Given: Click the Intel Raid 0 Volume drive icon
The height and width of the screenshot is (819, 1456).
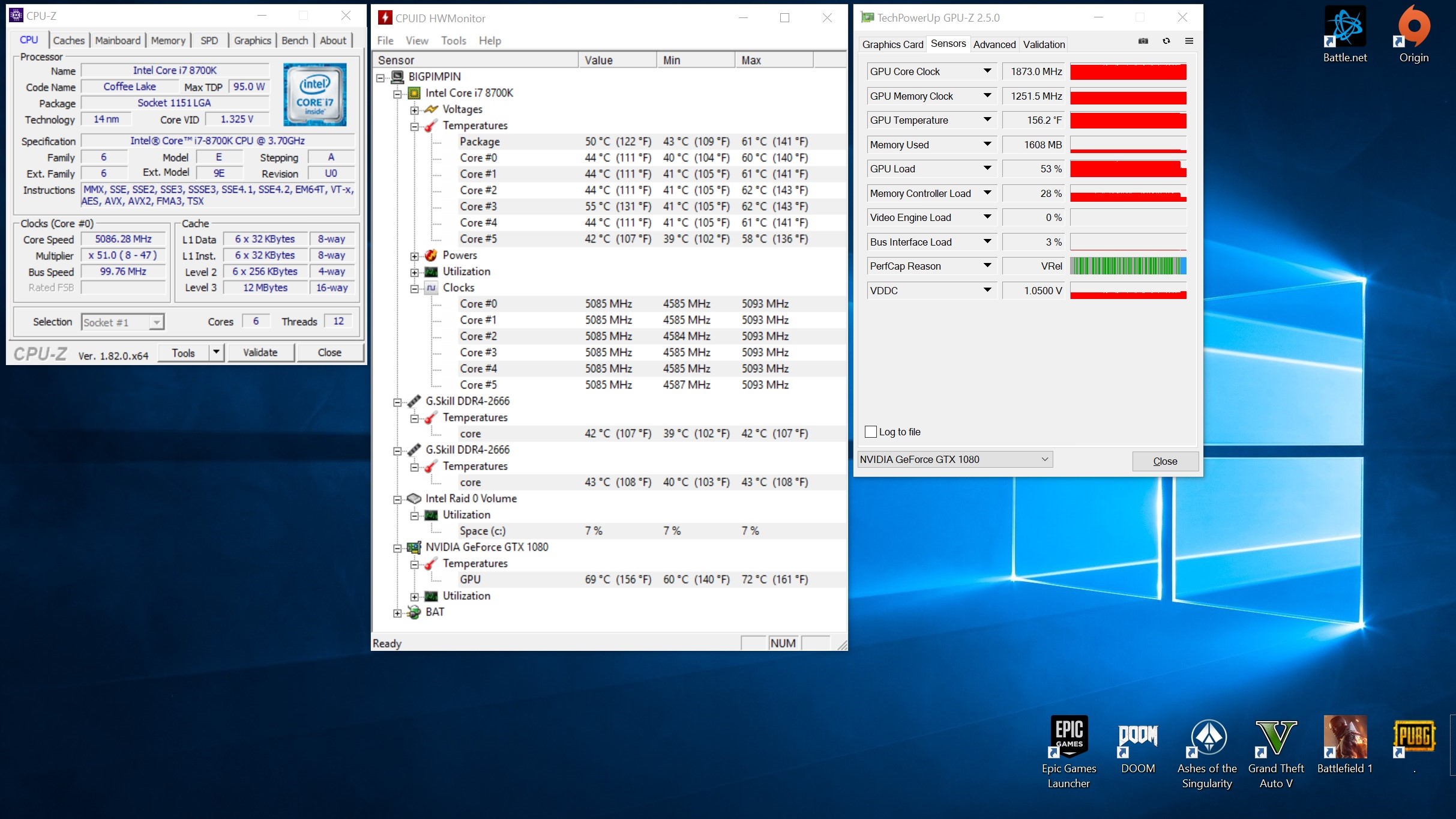Looking at the screenshot, I should pyautogui.click(x=414, y=498).
